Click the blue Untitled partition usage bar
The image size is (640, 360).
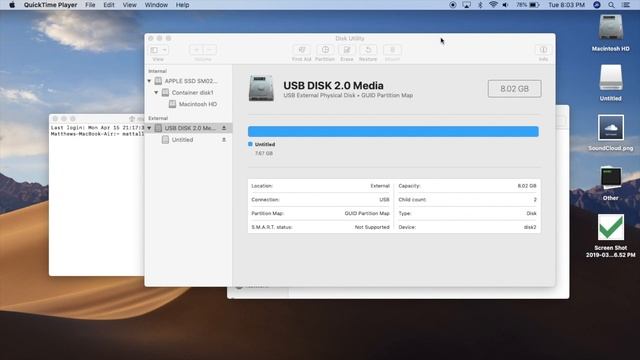393,131
